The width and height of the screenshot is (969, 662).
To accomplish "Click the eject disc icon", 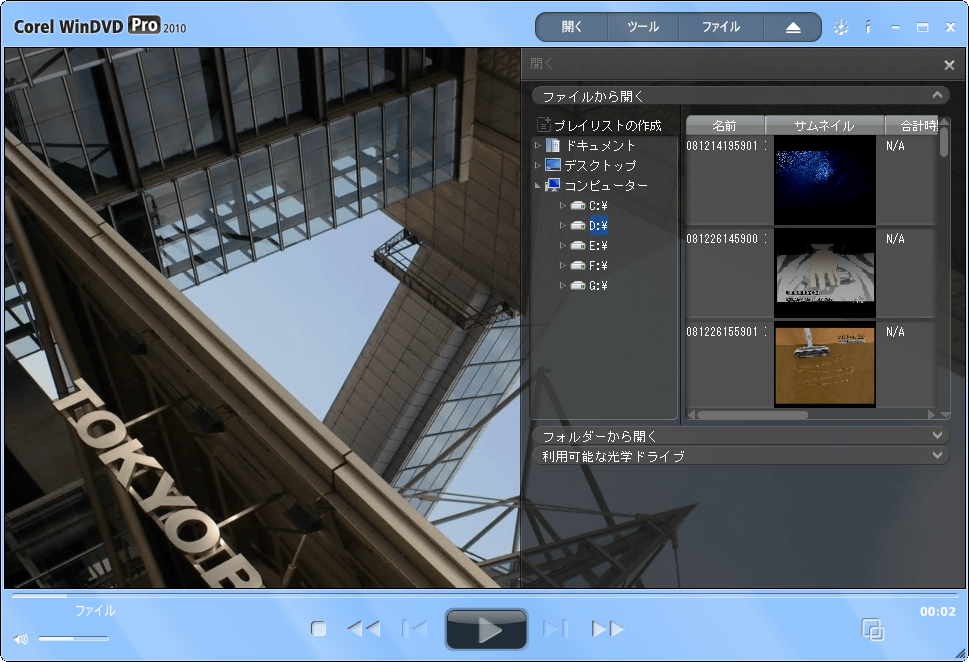I will (x=793, y=28).
